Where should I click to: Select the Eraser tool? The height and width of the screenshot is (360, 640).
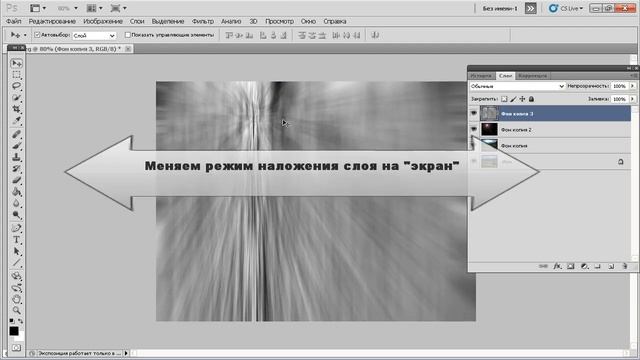16,180
